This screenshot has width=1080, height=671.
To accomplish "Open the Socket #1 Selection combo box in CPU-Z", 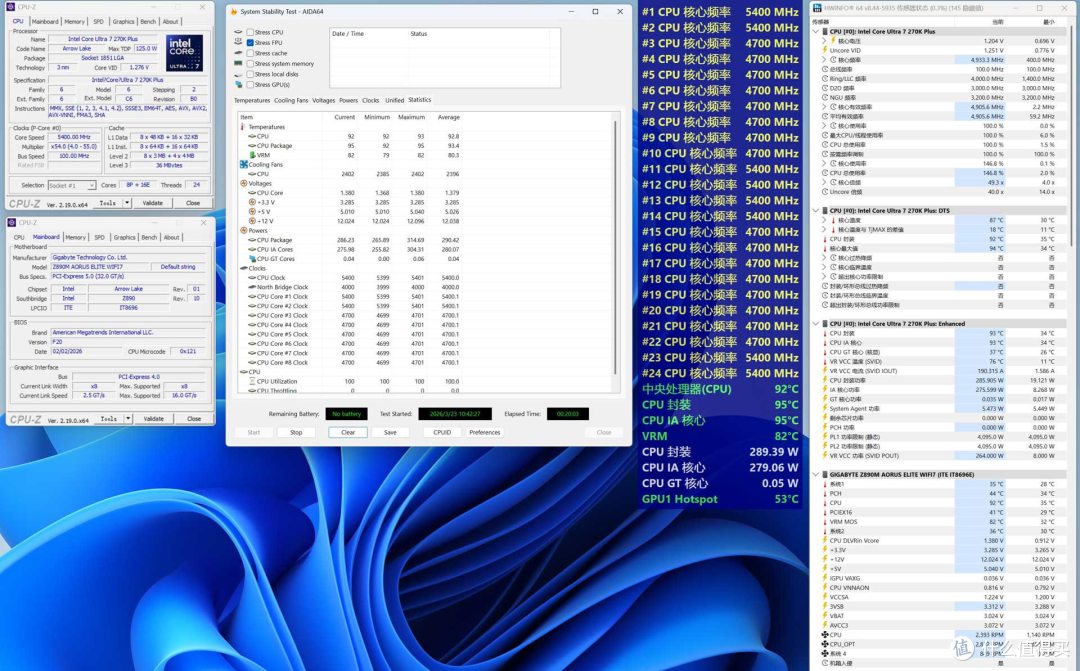I will [x=72, y=185].
